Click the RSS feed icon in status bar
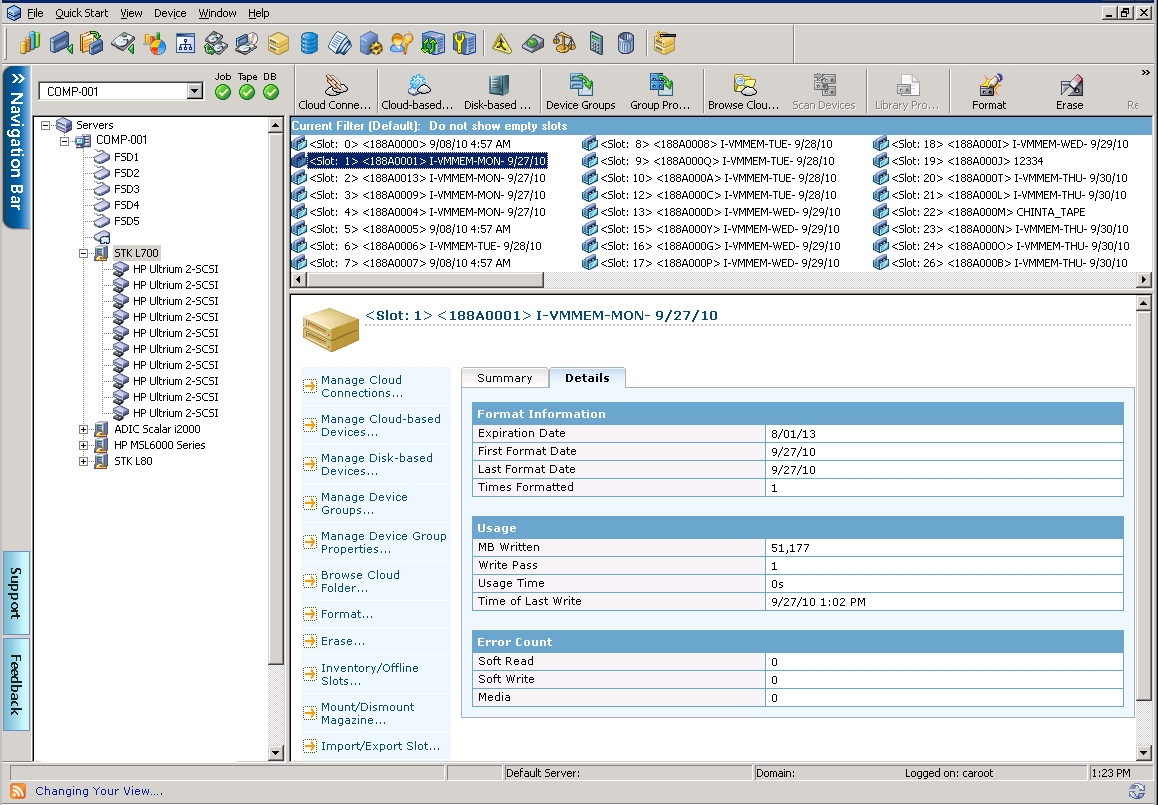The width and height of the screenshot is (1158, 805). [18, 791]
